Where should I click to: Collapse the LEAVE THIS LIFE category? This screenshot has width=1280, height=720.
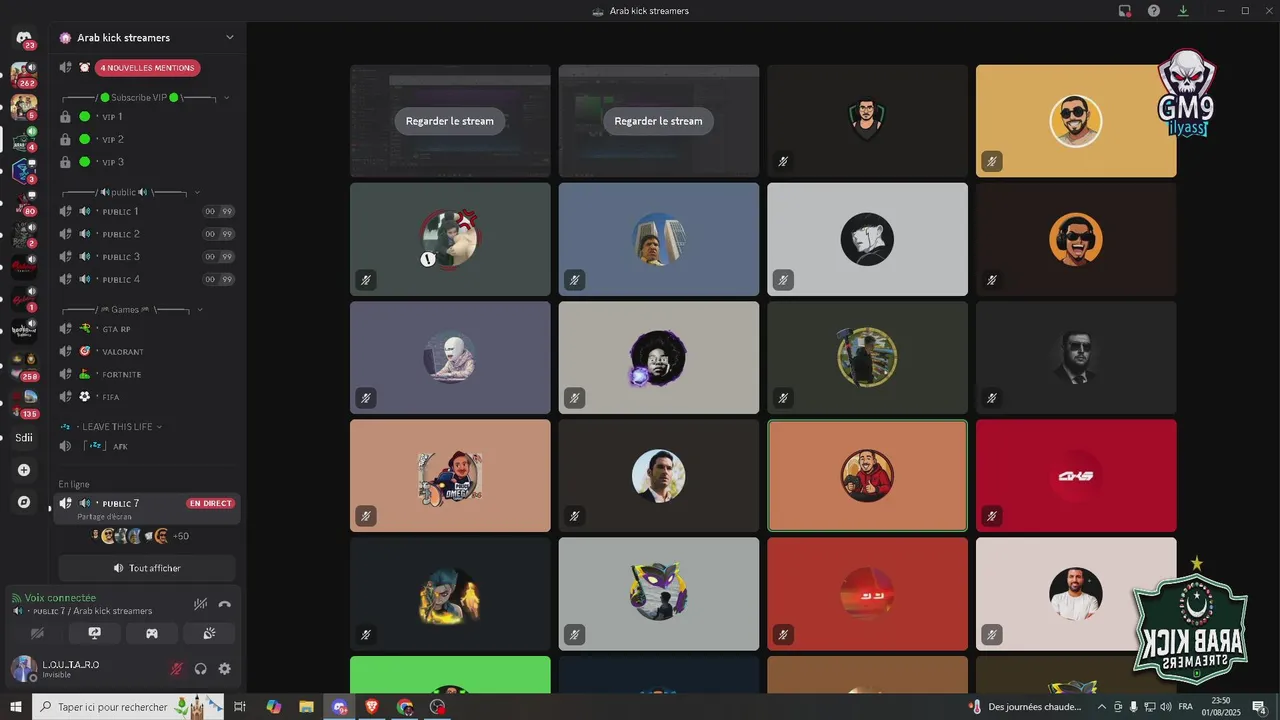159,427
